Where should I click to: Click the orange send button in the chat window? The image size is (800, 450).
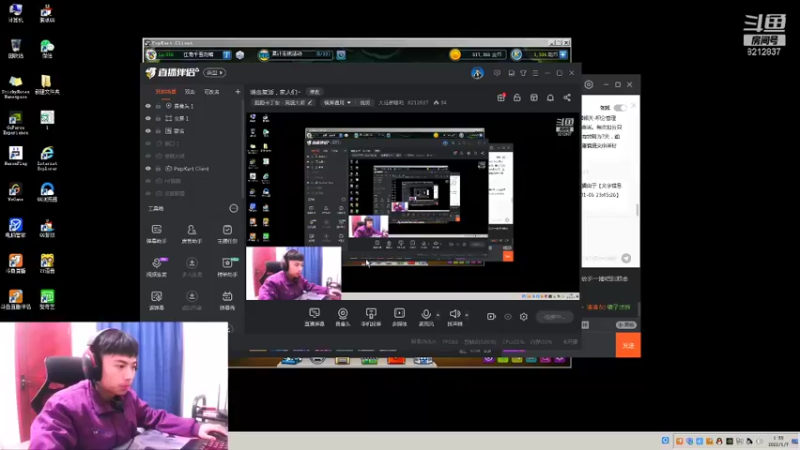pyautogui.click(x=628, y=345)
